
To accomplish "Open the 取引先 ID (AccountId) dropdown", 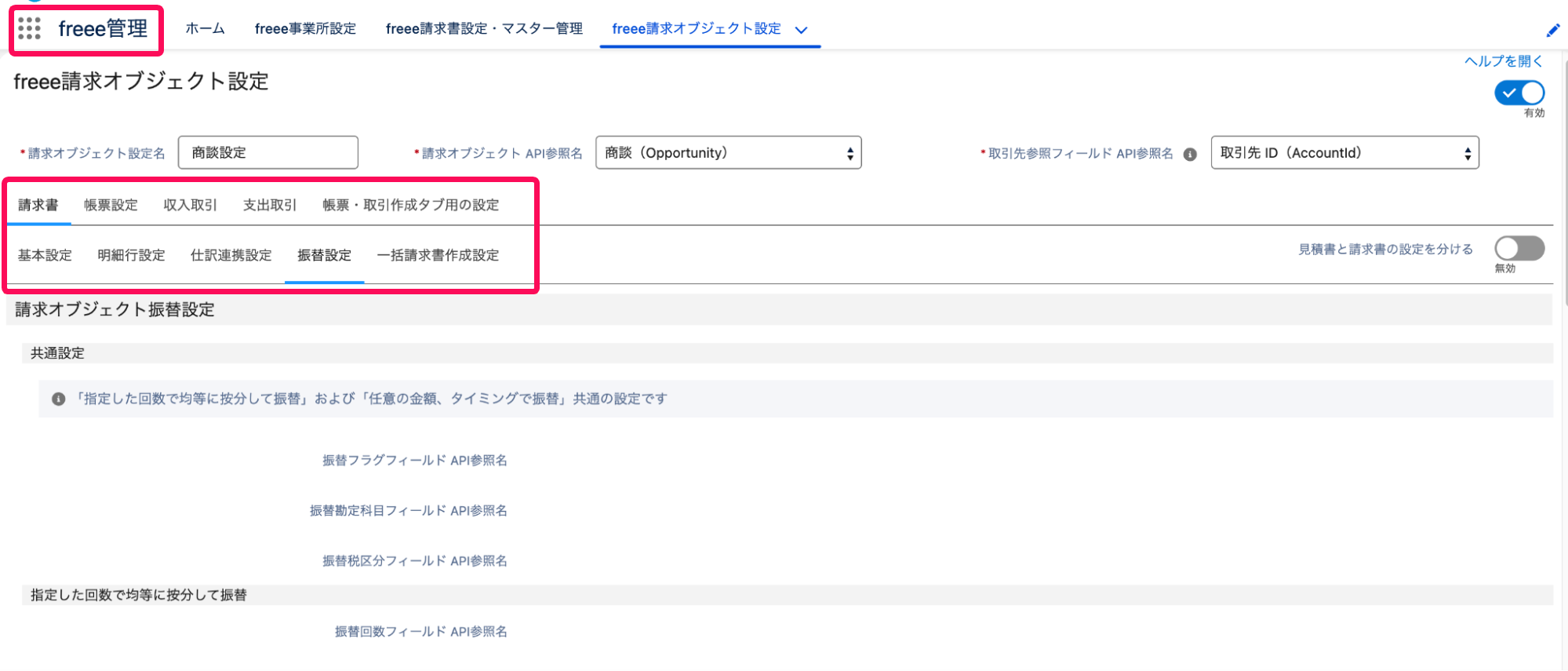I will pos(1344,153).
